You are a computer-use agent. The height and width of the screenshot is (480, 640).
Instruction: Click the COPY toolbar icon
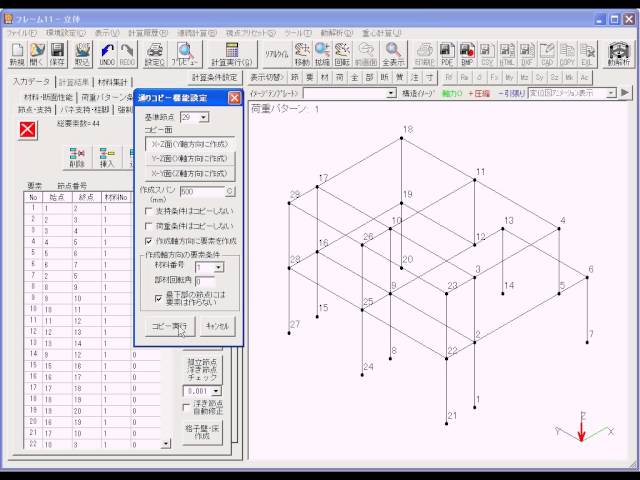[567, 54]
